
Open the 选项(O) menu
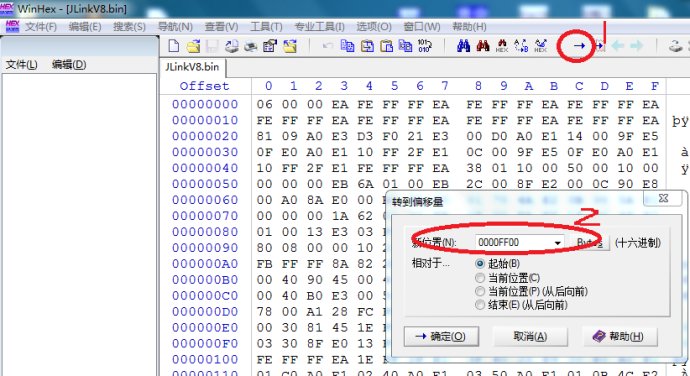point(374,27)
